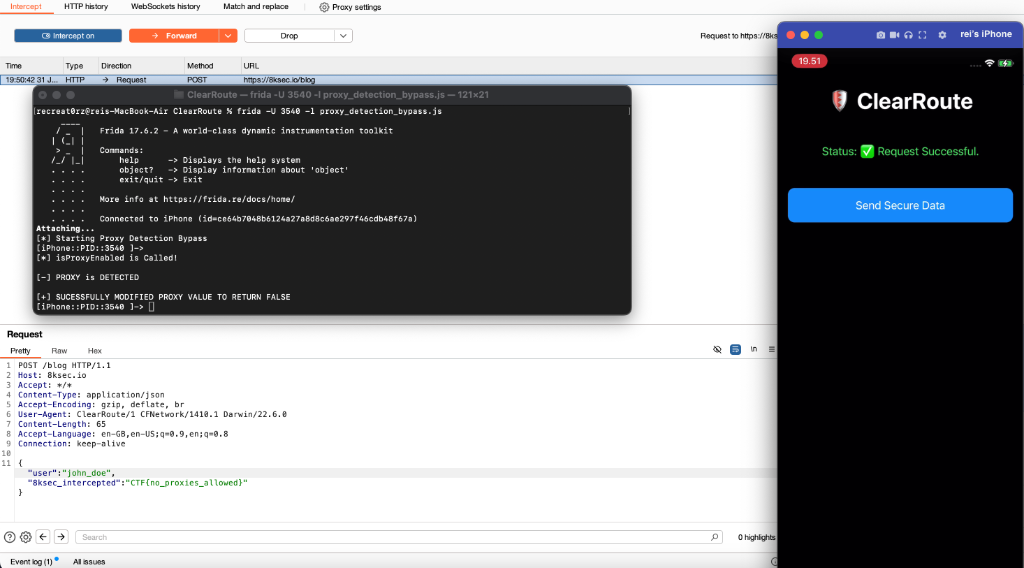Open the search help question mark icon
The height and width of the screenshot is (568, 1024).
tap(10, 537)
